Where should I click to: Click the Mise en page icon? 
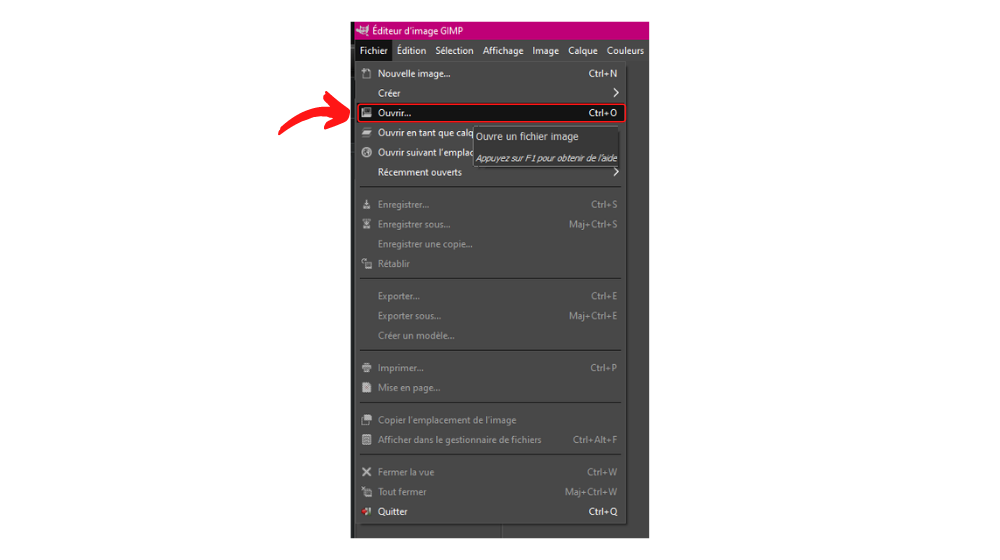366,388
